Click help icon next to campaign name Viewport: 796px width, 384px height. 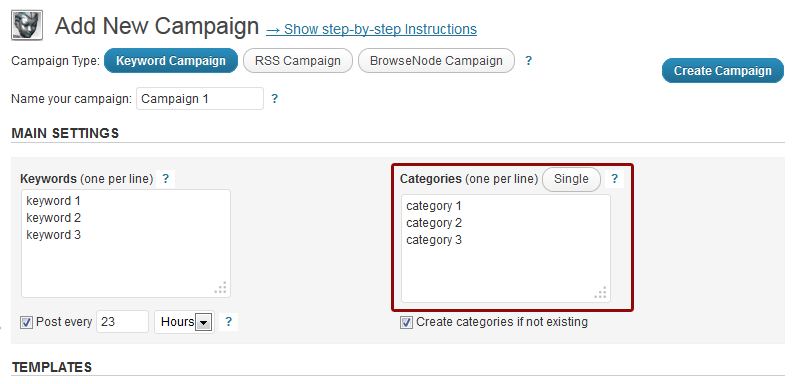tap(275, 99)
